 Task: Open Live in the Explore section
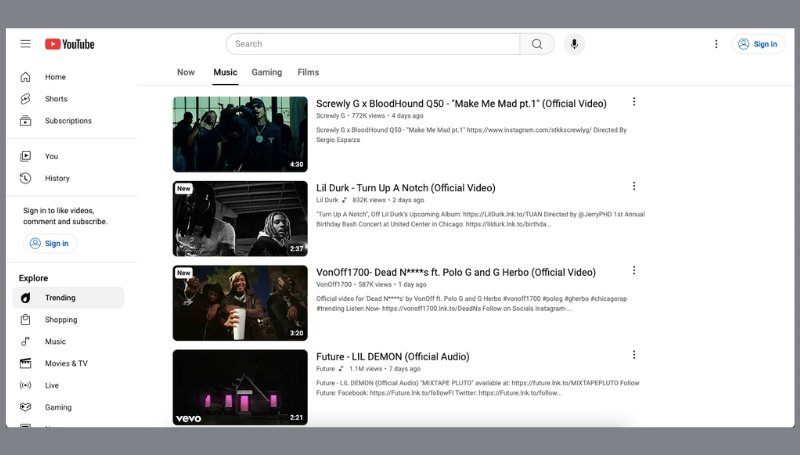[68, 385]
